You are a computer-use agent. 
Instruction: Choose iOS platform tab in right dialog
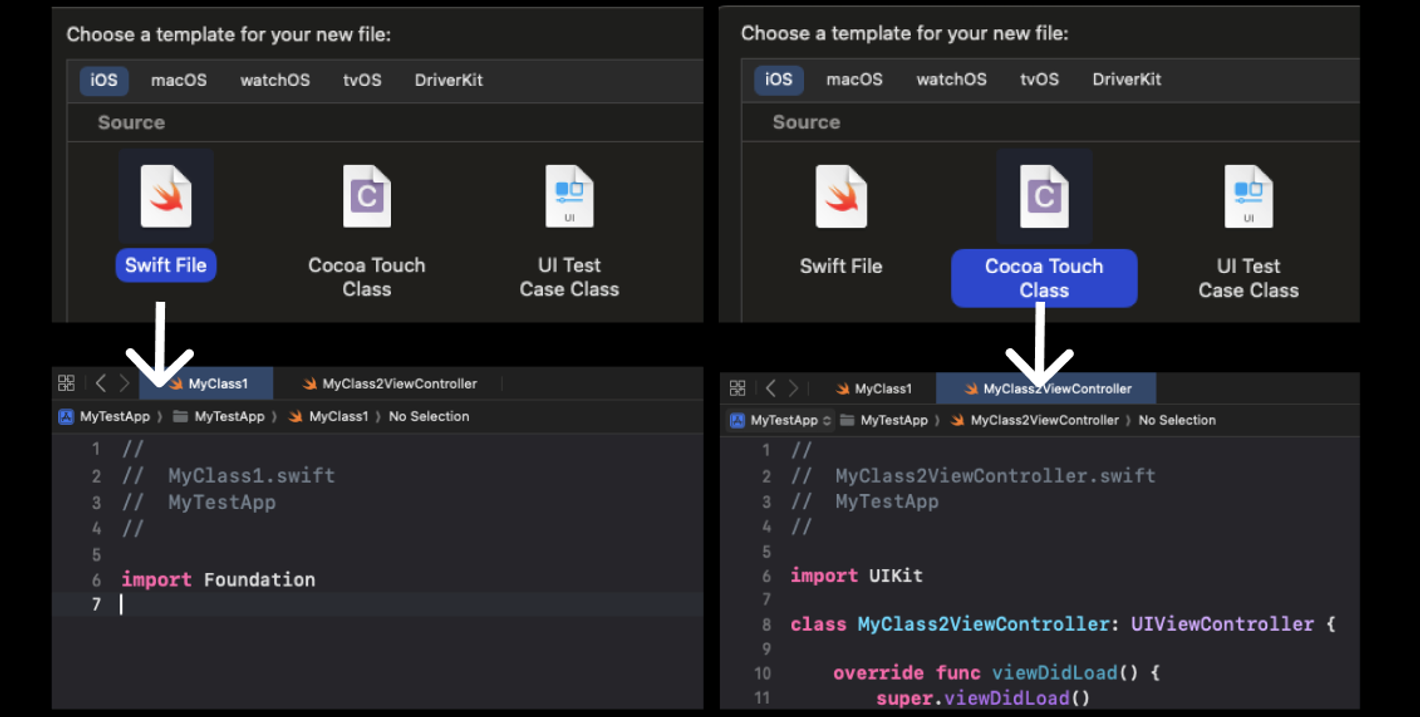tap(779, 79)
